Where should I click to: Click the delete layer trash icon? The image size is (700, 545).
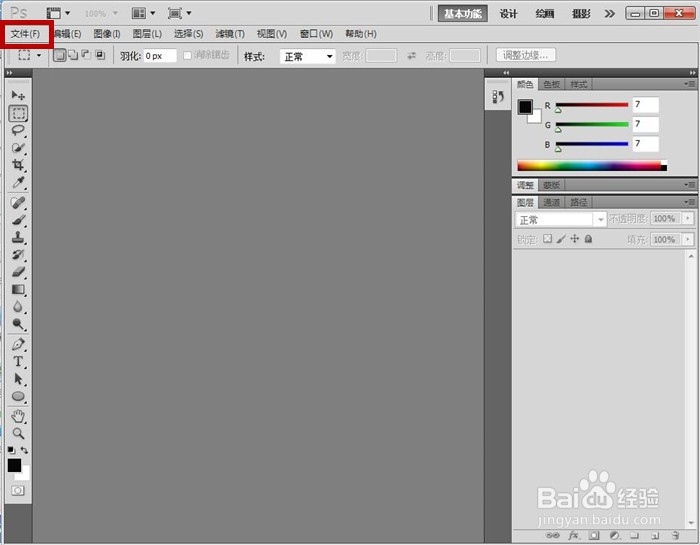(x=675, y=535)
